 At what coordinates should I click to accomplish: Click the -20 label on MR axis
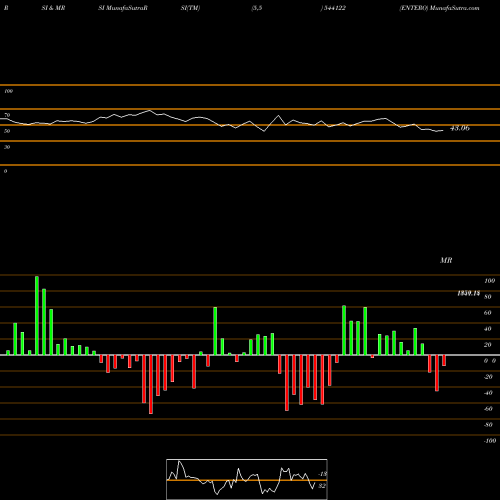[x=488, y=377]
